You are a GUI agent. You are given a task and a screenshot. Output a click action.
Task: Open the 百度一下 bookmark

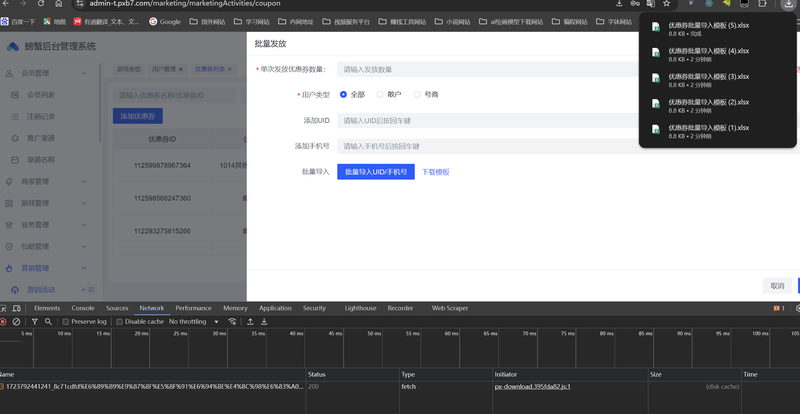[x=18, y=22]
